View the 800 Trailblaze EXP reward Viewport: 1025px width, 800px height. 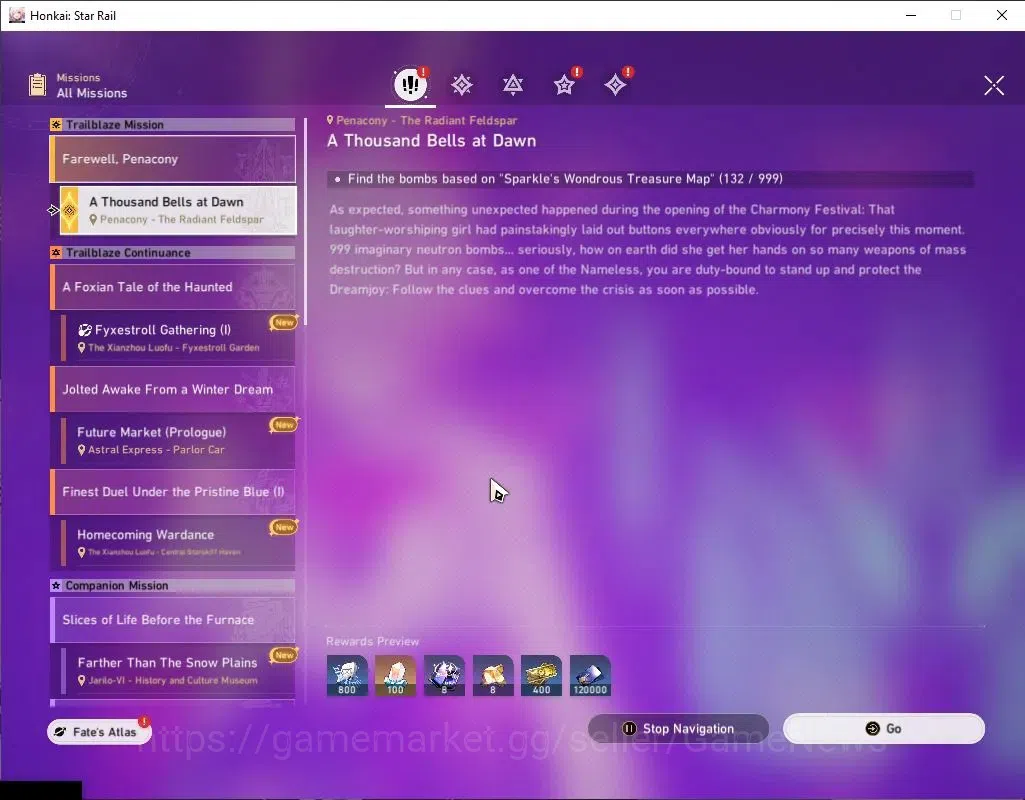pos(347,675)
